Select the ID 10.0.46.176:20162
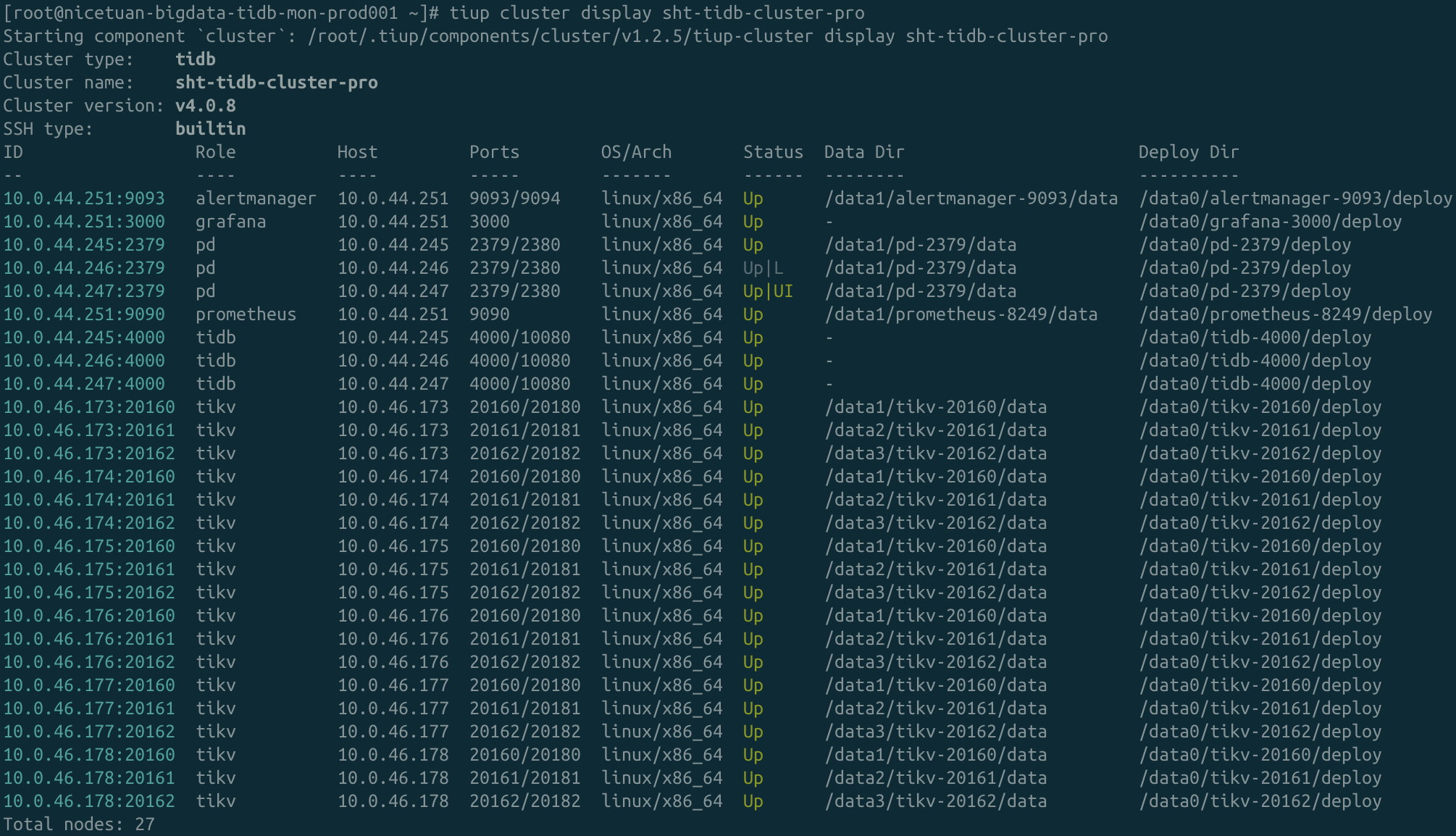Screen dimensions: 1456x836 click(89, 662)
